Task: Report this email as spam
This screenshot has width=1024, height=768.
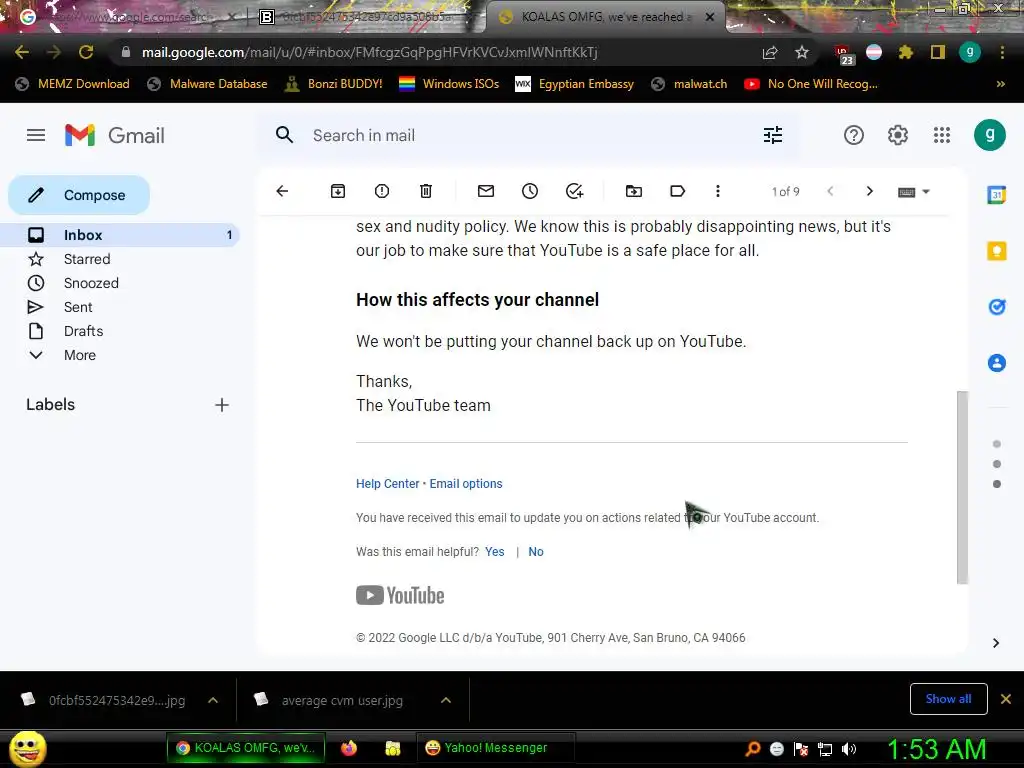Action: pyautogui.click(x=382, y=191)
